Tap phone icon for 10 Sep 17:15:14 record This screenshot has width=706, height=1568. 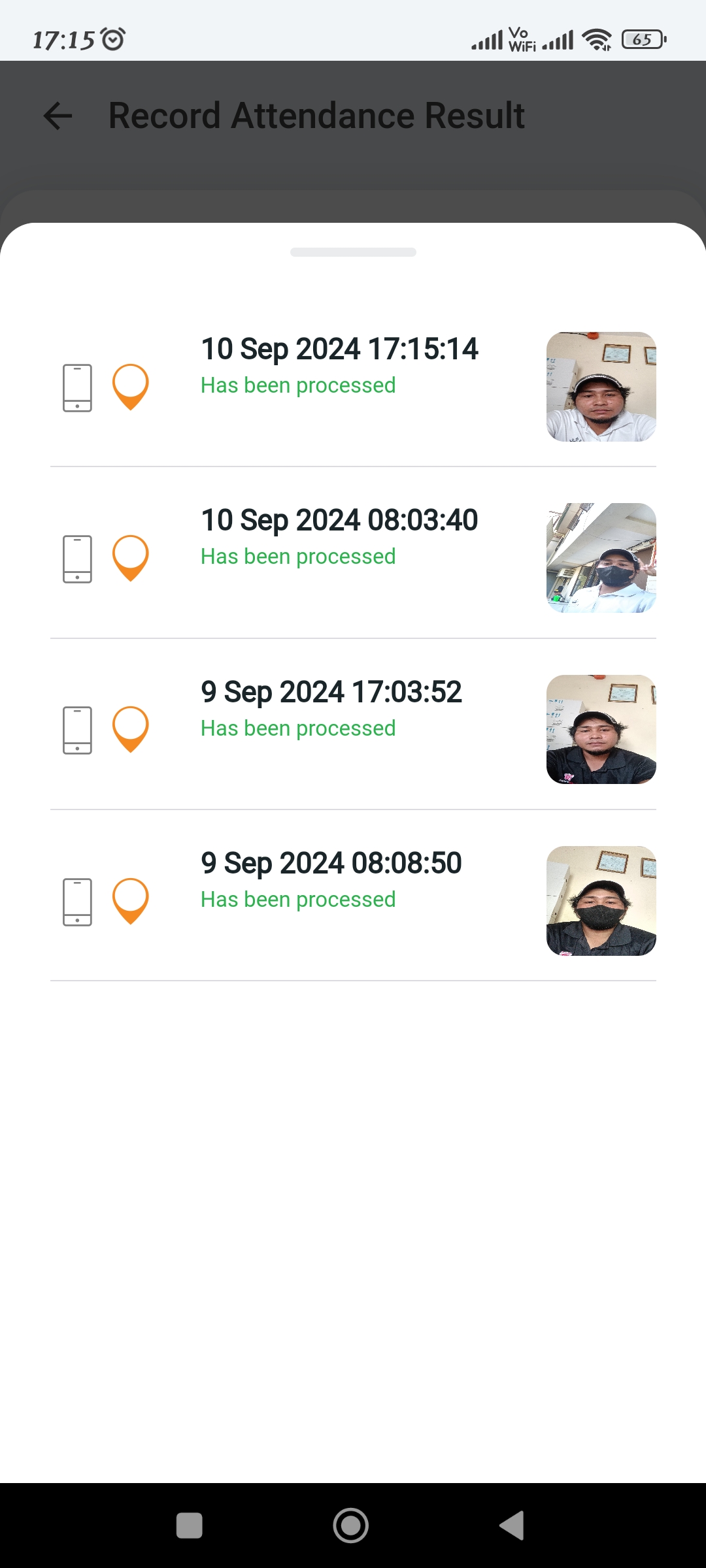tap(77, 387)
